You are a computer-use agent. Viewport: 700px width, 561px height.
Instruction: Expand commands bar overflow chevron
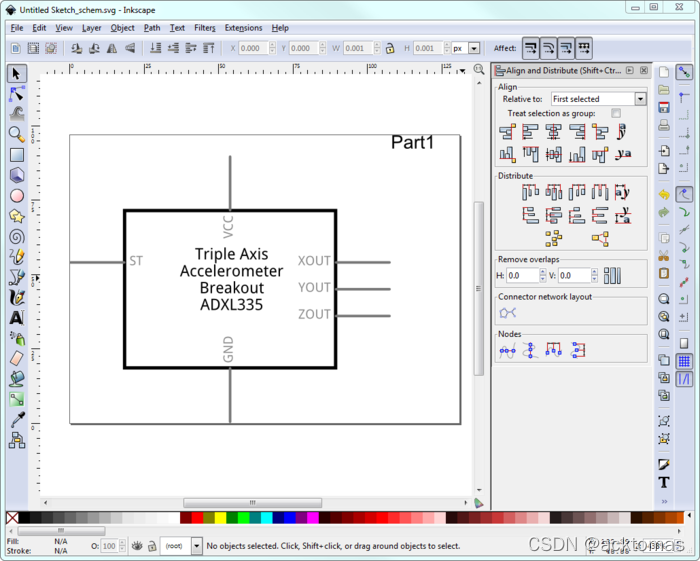[664, 501]
